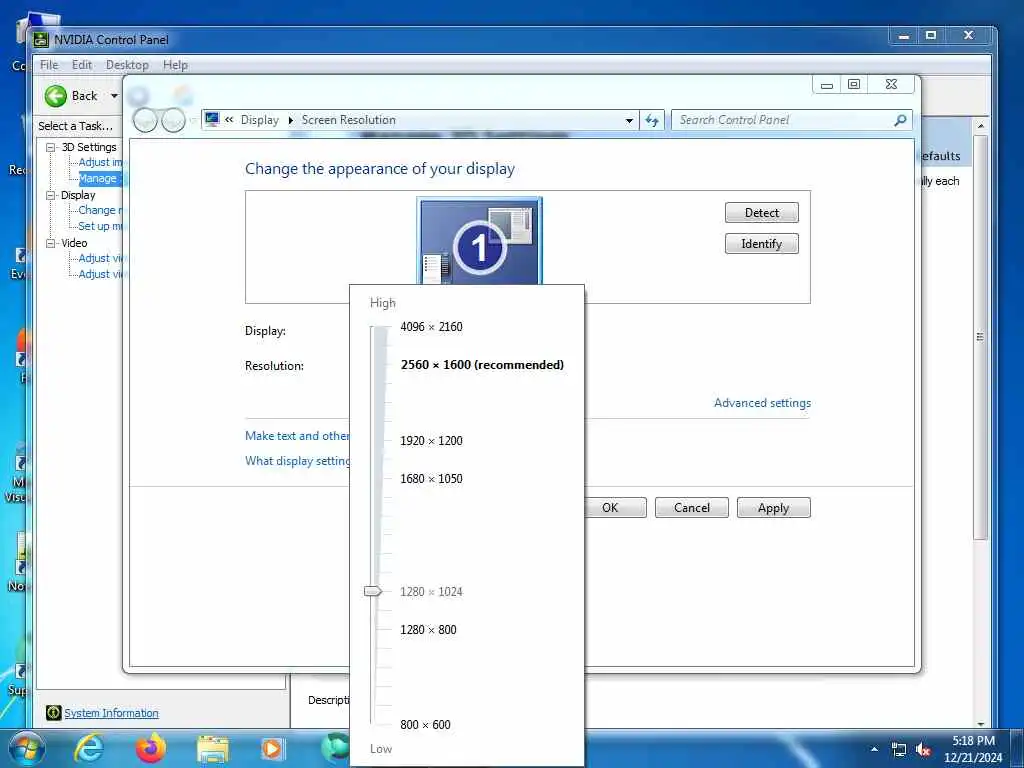Screen dimensions: 1024x768
Task: Click the What display settings link
Action: 297,461
